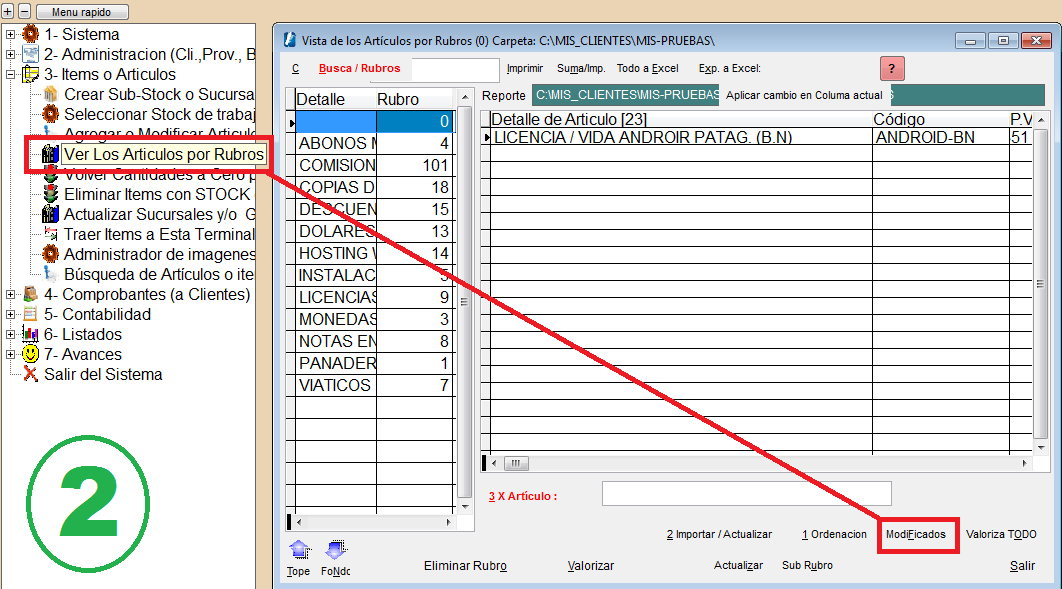Click Valoriza TODO button
This screenshot has width=1062, height=589.
tap(1001, 534)
